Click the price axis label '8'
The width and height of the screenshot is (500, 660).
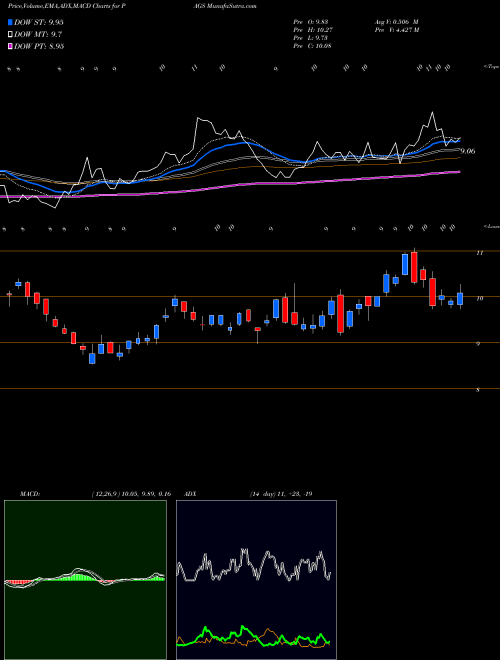click(x=478, y=390)
